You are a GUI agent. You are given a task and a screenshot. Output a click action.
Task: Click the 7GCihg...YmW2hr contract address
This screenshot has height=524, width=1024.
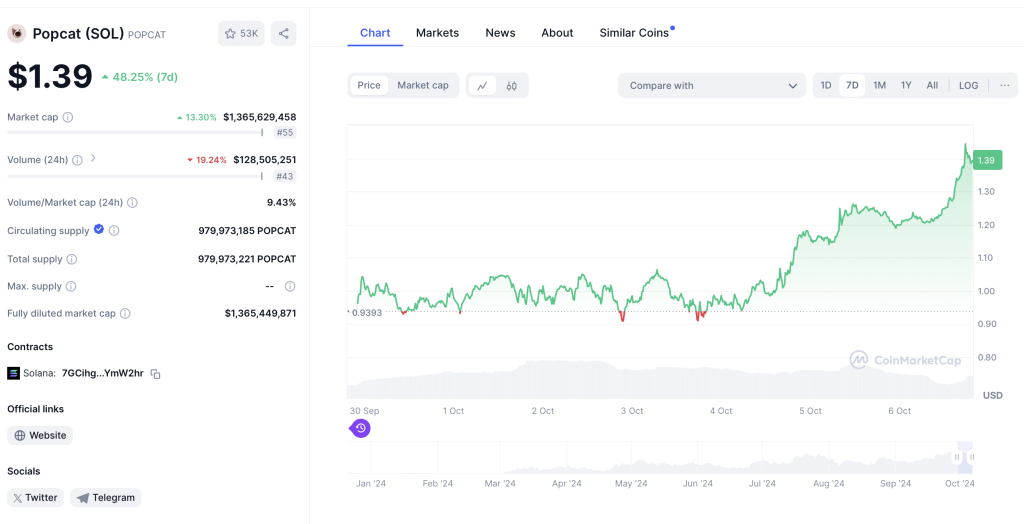tap(103, 374)
